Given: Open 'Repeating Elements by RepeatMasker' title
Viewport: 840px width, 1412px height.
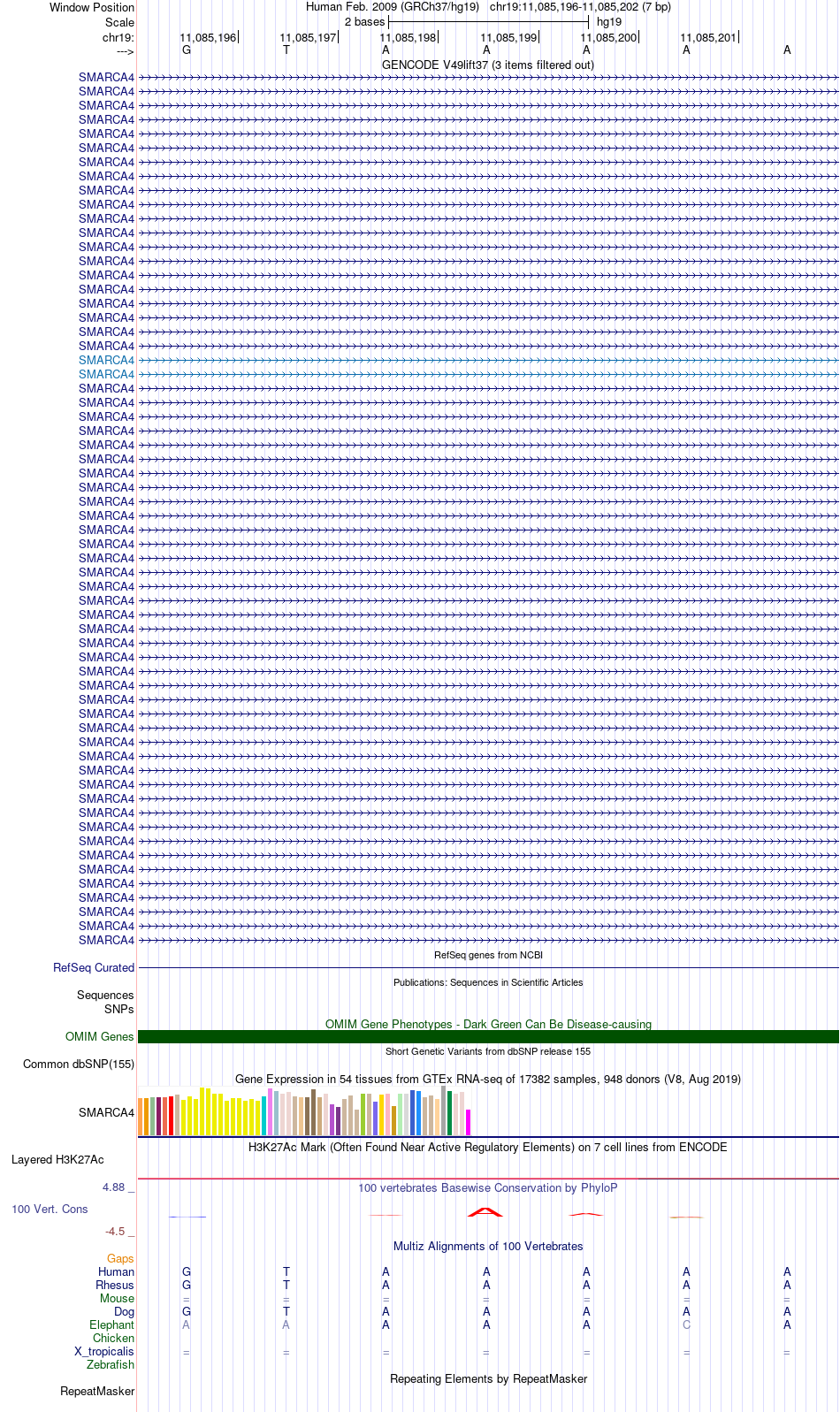Looking at the screenshot, I should tap(488, 1379).
